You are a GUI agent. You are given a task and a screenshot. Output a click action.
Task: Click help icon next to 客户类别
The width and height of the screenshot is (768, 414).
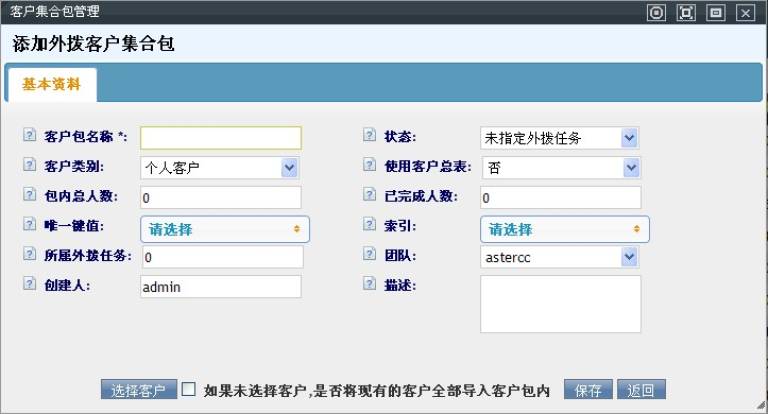click(28, 166)
